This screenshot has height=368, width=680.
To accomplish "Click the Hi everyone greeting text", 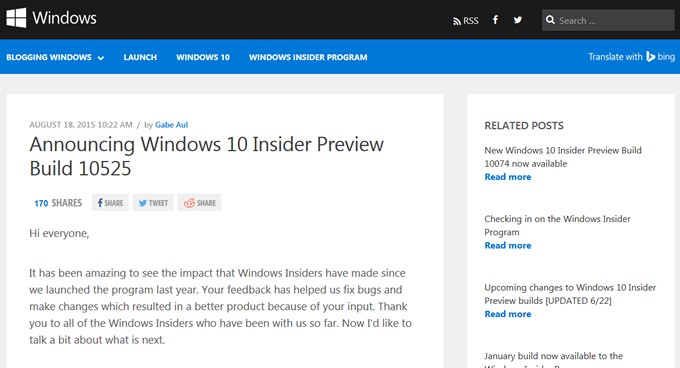I will [59, 234].
